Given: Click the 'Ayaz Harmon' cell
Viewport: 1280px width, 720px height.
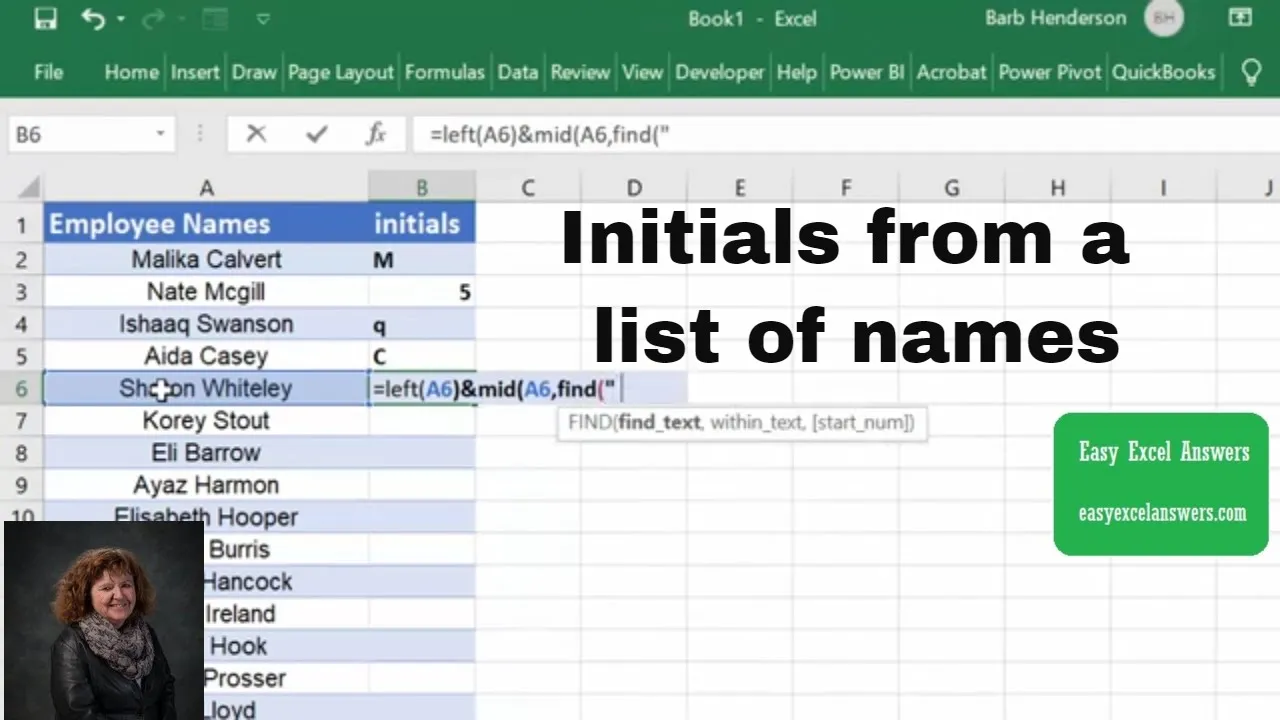Looking at the screenshot, I should click(206, 485).
